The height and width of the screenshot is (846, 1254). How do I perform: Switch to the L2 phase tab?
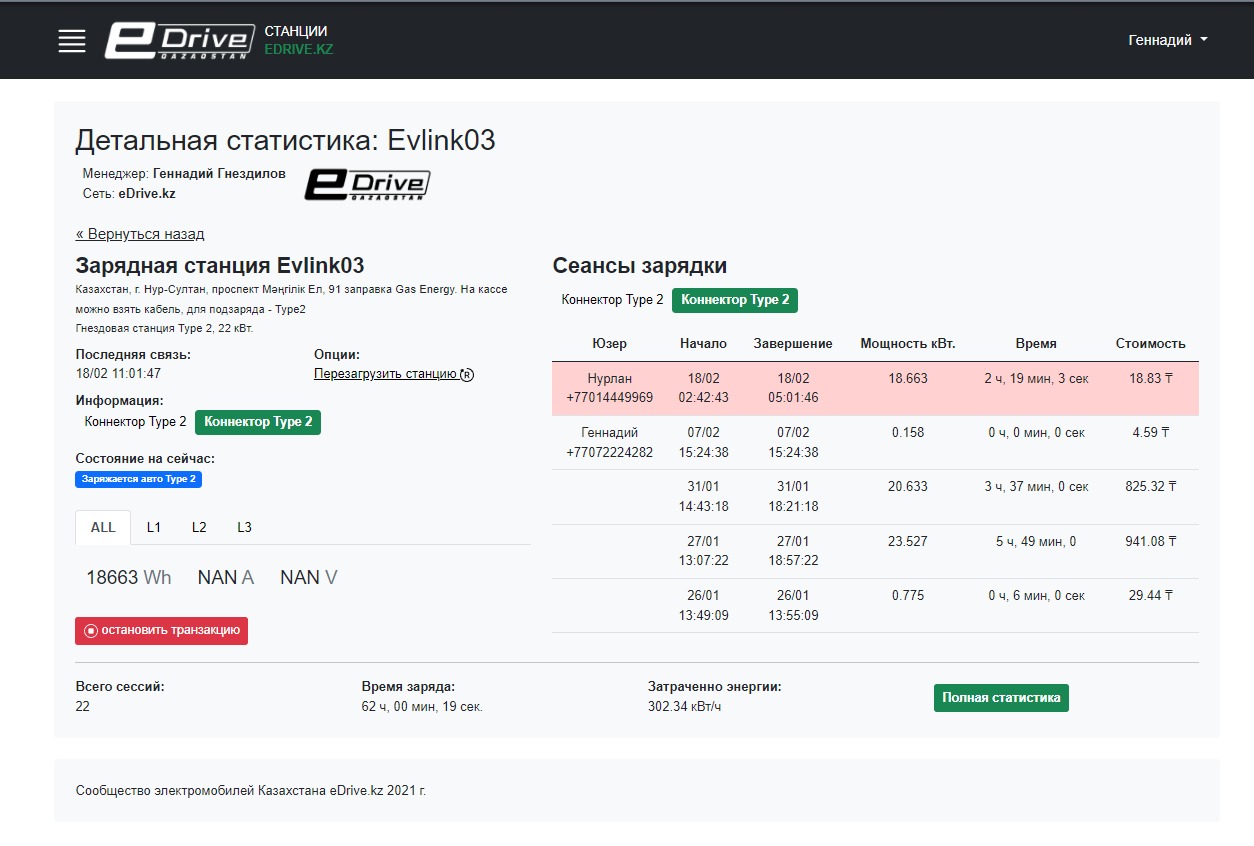click(199, 527)
